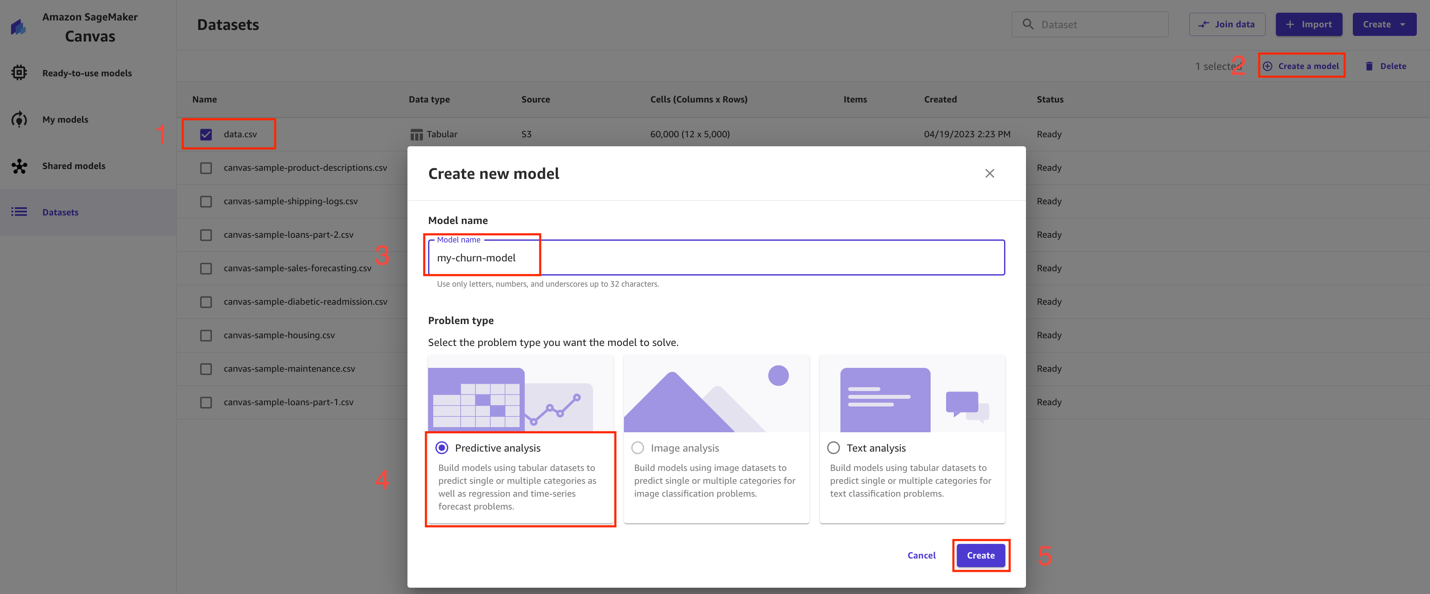Image resolution: width=1430 pixels, height=594 pixels.
Task: Open Ready-to-use models chip icon
Action: pos(19,73)
